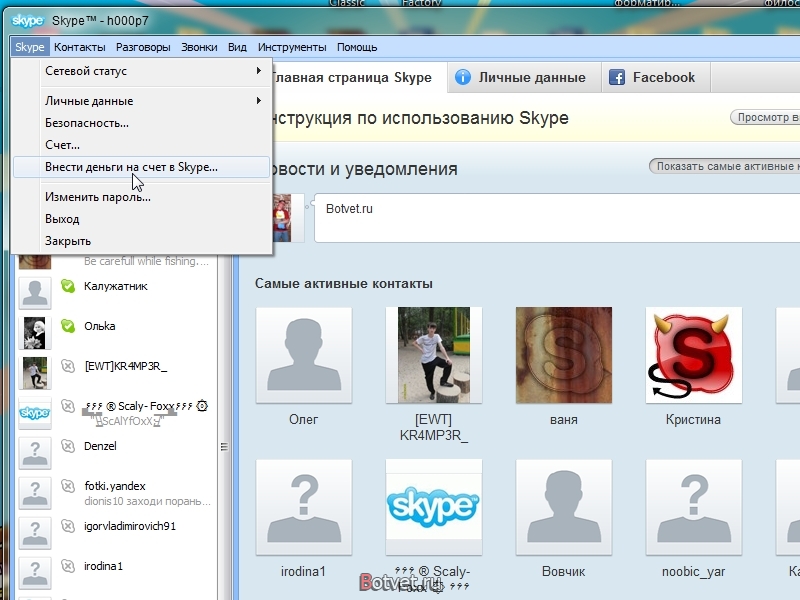The height and width of the screenshot is (600, 800).
Task: Select Внести деньги на счет в Skype
Action: 131,167
